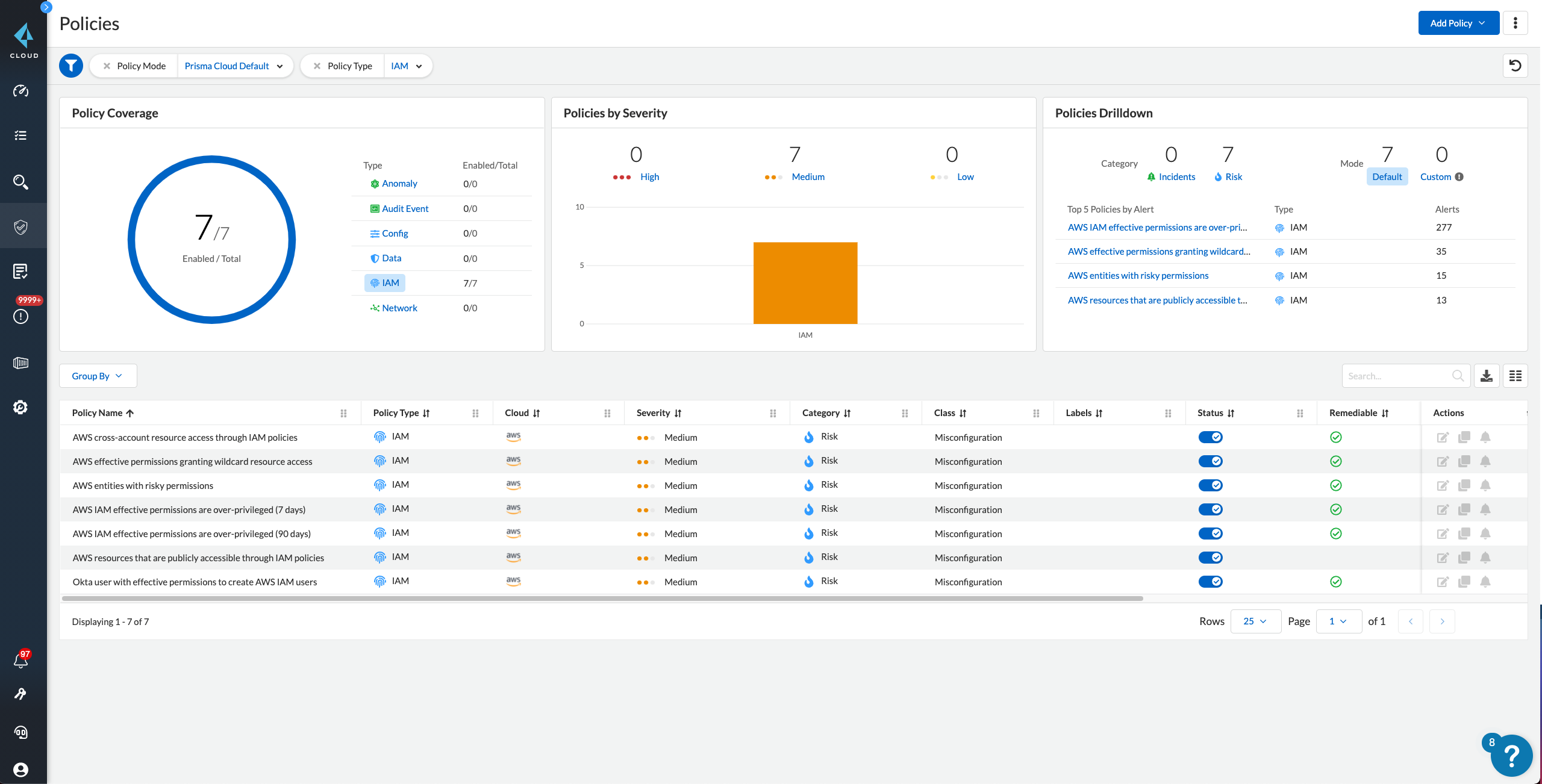Click the Add Policy button
Viewport: 1542px width, 784px height.
tap(1456, 22)
